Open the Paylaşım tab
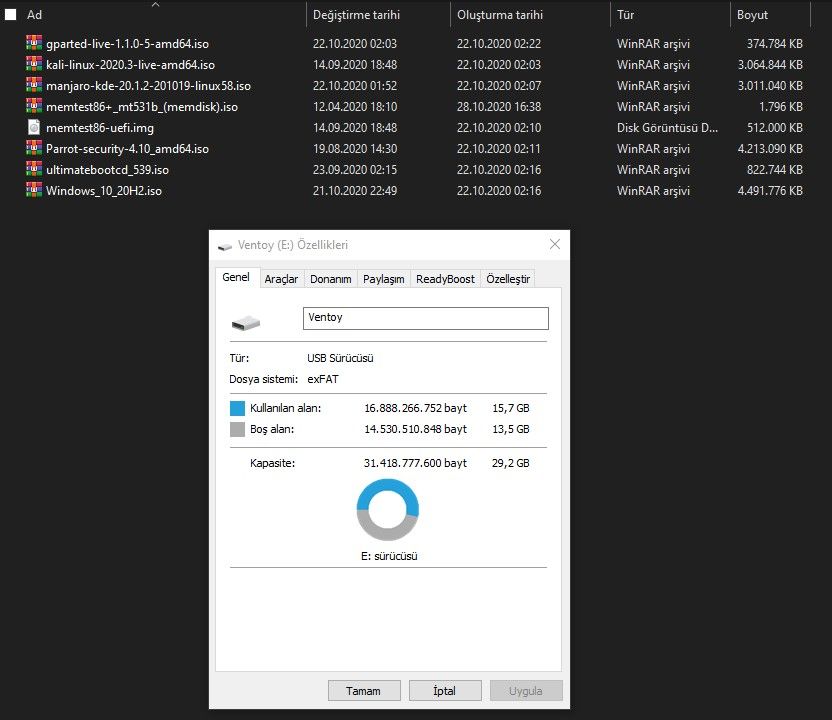832x720 pixels. coord(384,279)
